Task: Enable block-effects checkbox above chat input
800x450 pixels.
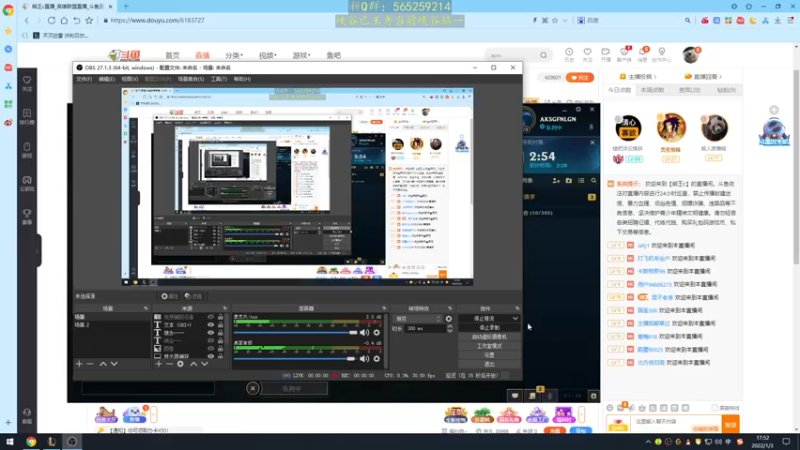Action: pos(714,408)
